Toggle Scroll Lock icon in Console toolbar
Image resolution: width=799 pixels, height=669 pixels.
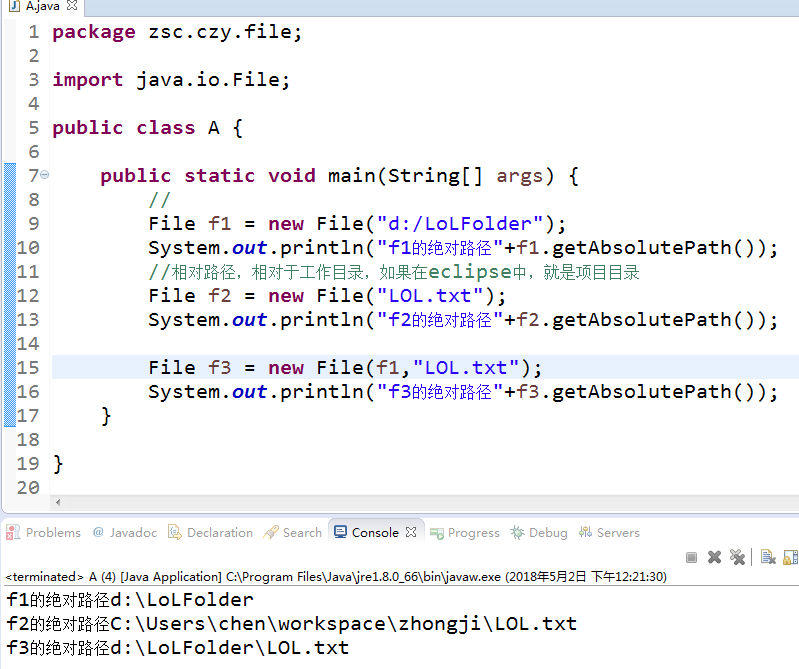click(x=790, y=557)
